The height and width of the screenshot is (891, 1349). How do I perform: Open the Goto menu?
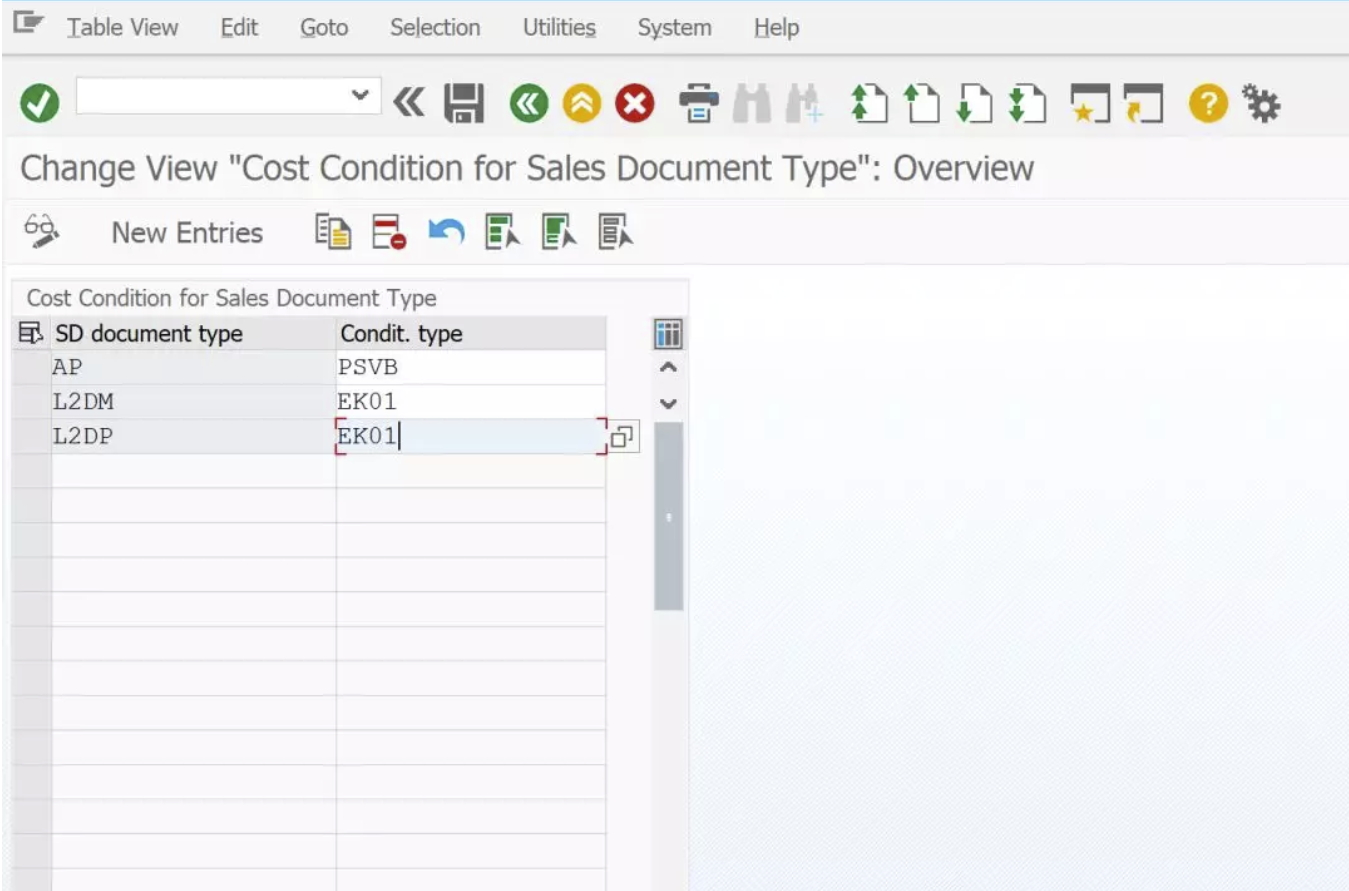[324, 27]
